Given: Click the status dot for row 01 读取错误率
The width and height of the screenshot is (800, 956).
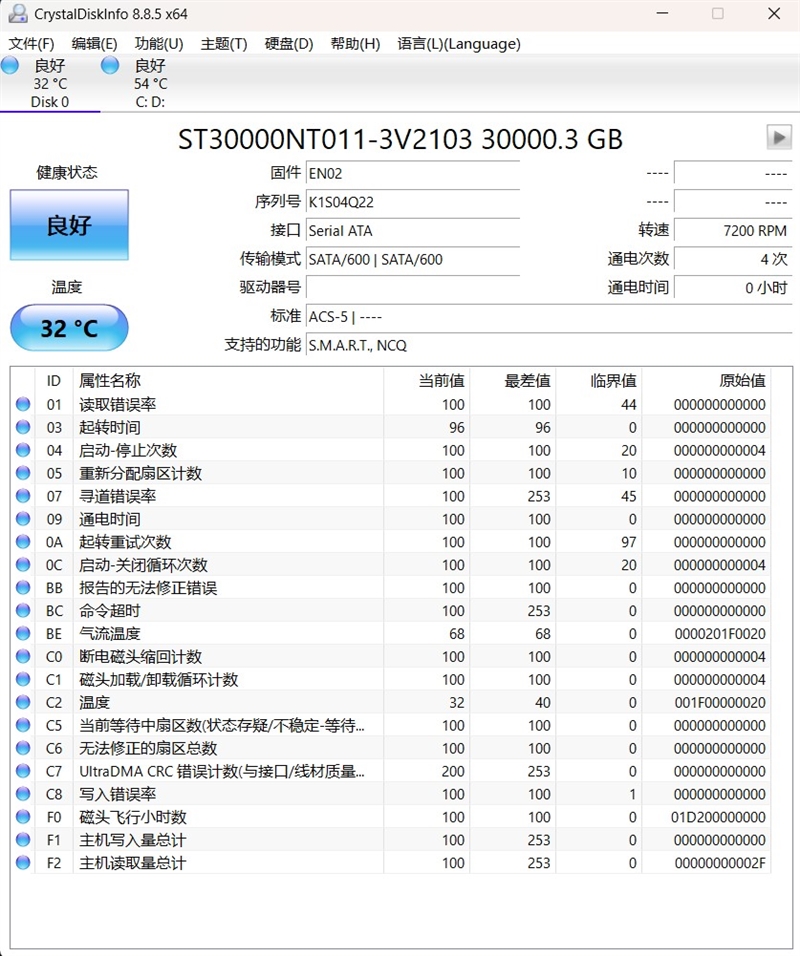Looking at the screenshot, I should coord(23,404).
